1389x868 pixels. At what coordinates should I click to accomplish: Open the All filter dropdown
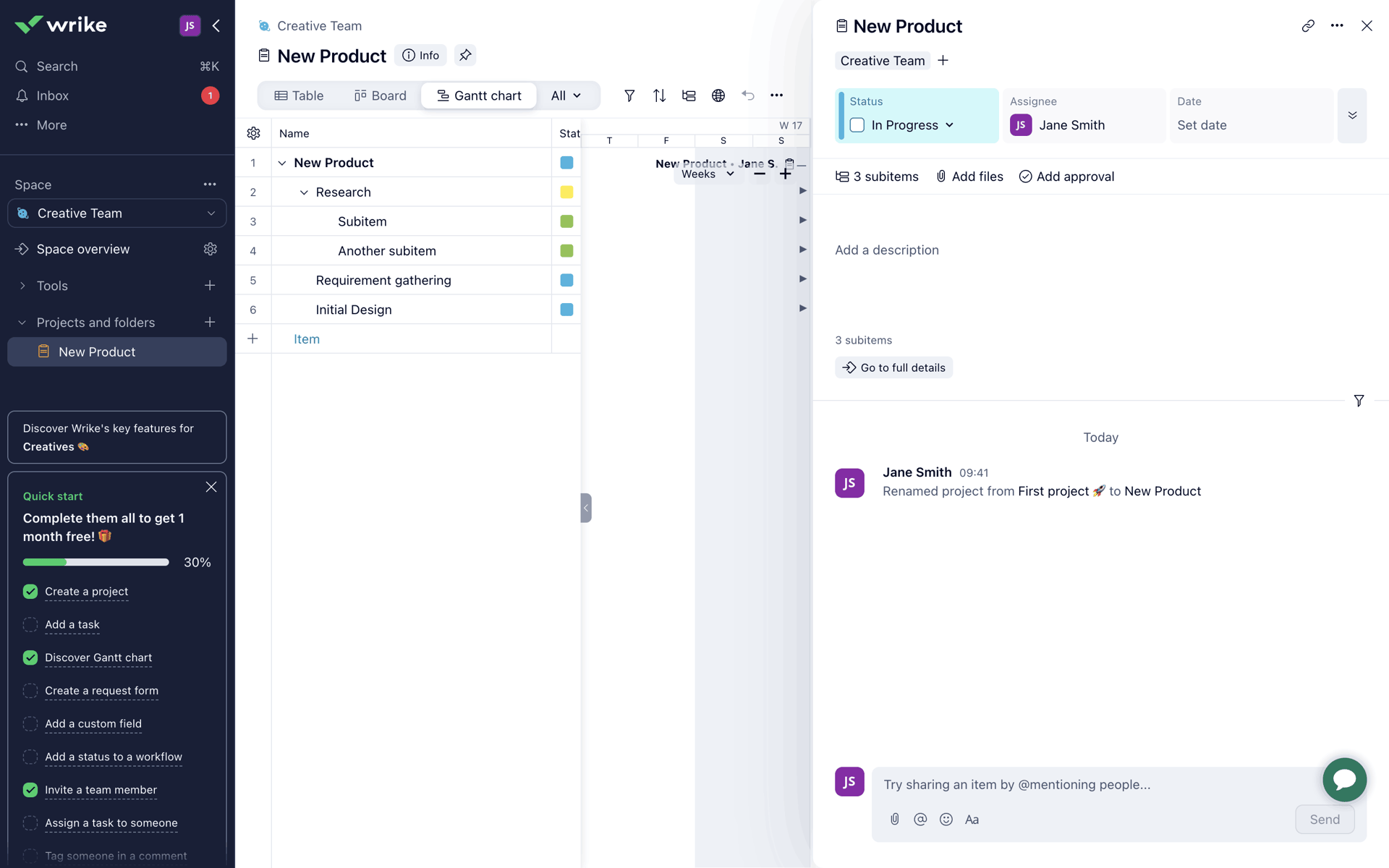566,95
